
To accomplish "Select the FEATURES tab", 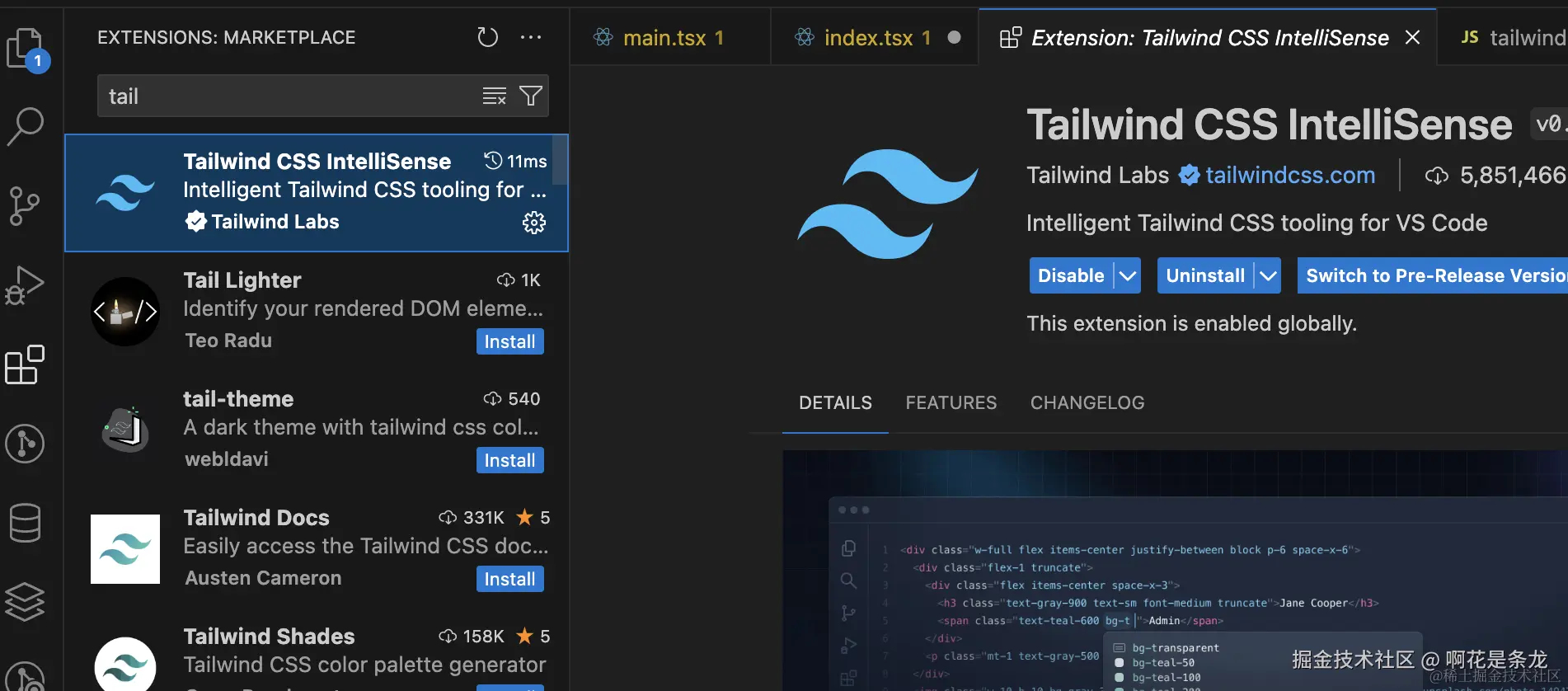I will click(x=951, y=403).
